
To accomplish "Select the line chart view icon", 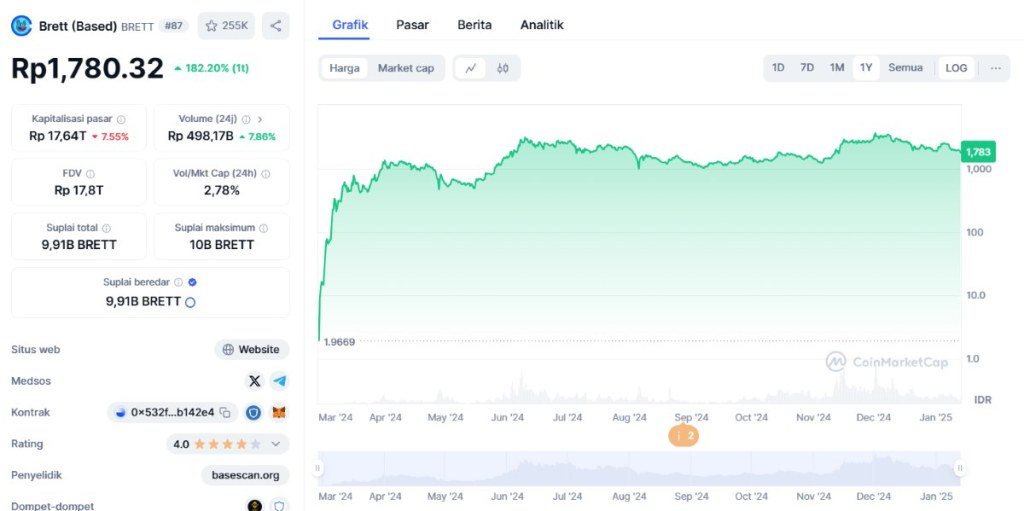I will [x=470, y=68].
